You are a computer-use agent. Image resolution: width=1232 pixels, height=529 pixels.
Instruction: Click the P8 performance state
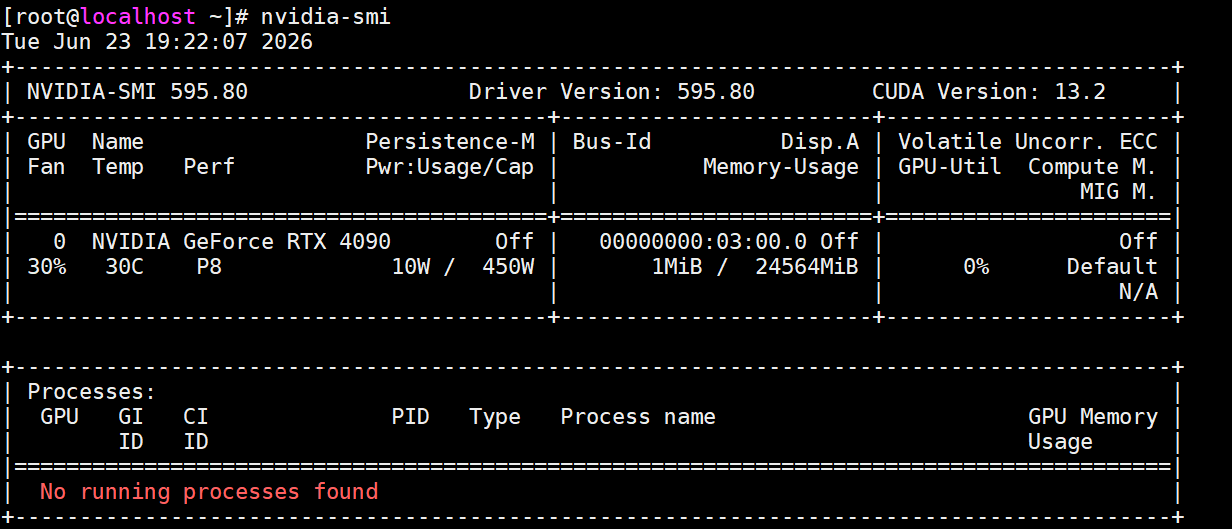point(209,267)
